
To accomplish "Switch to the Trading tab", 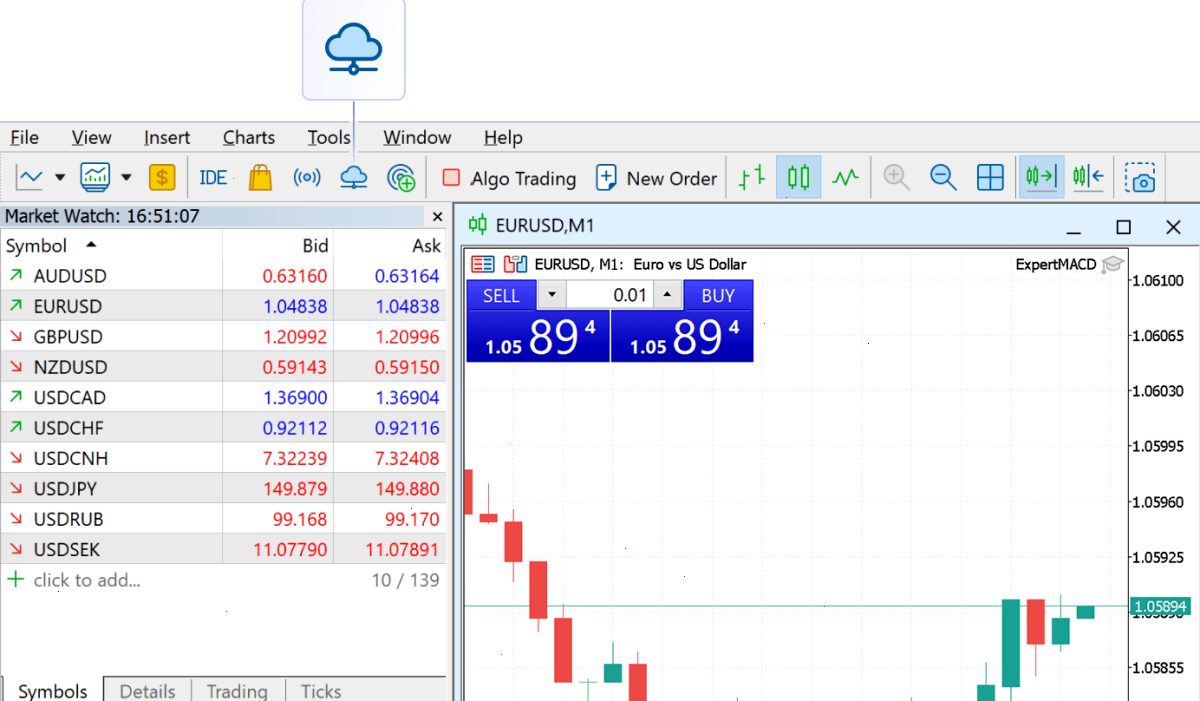I will pos(237,690).
